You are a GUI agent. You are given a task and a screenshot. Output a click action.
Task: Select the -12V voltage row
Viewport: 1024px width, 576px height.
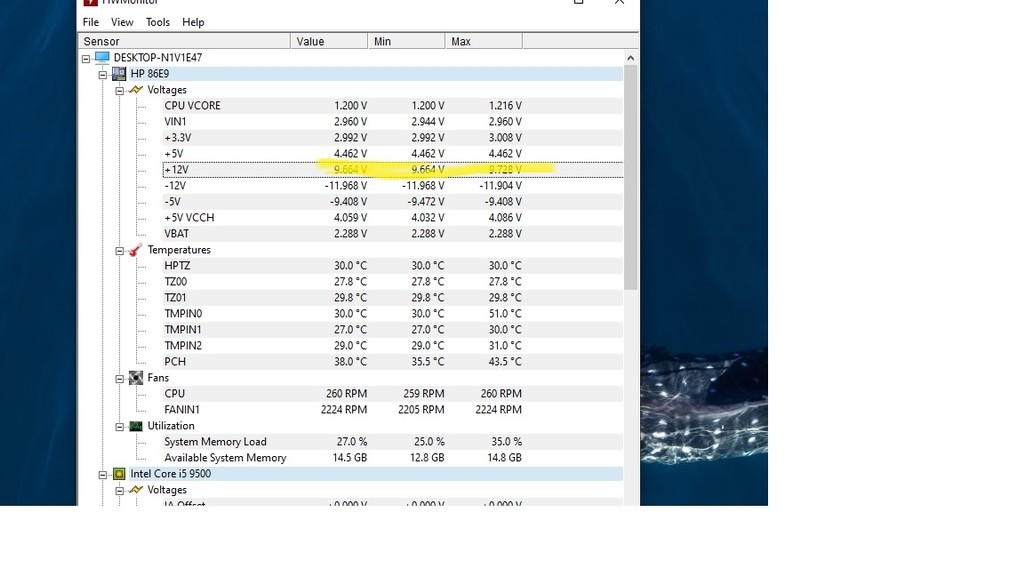[392, 185]
